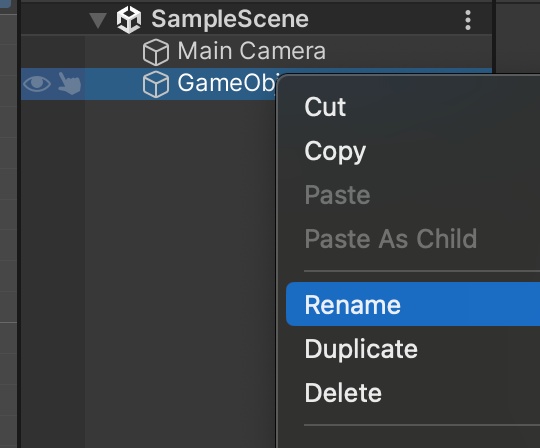Collapse the SampleScene tree arrow
The width and height of the screenshot is (540, 448).
pos(98,20)
